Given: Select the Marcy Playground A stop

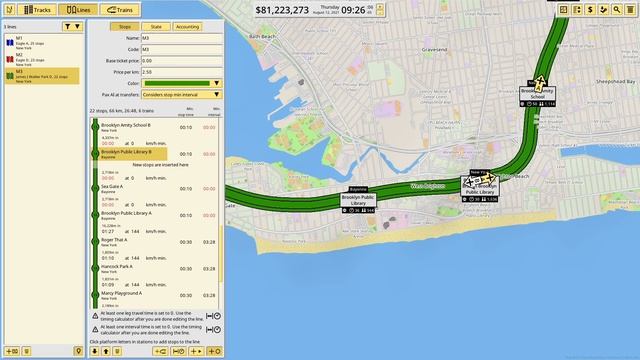Looking at the screenshot, I should 130,295.
